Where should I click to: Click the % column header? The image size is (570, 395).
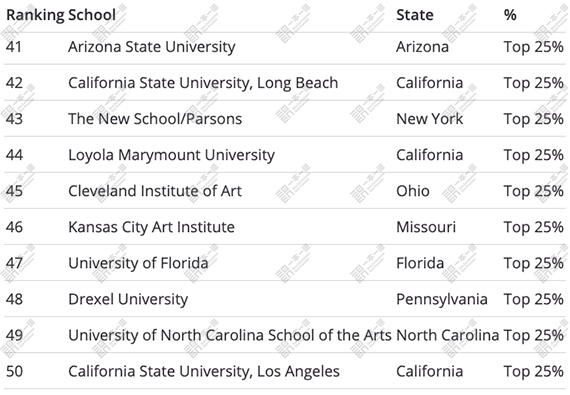[510, 15]
